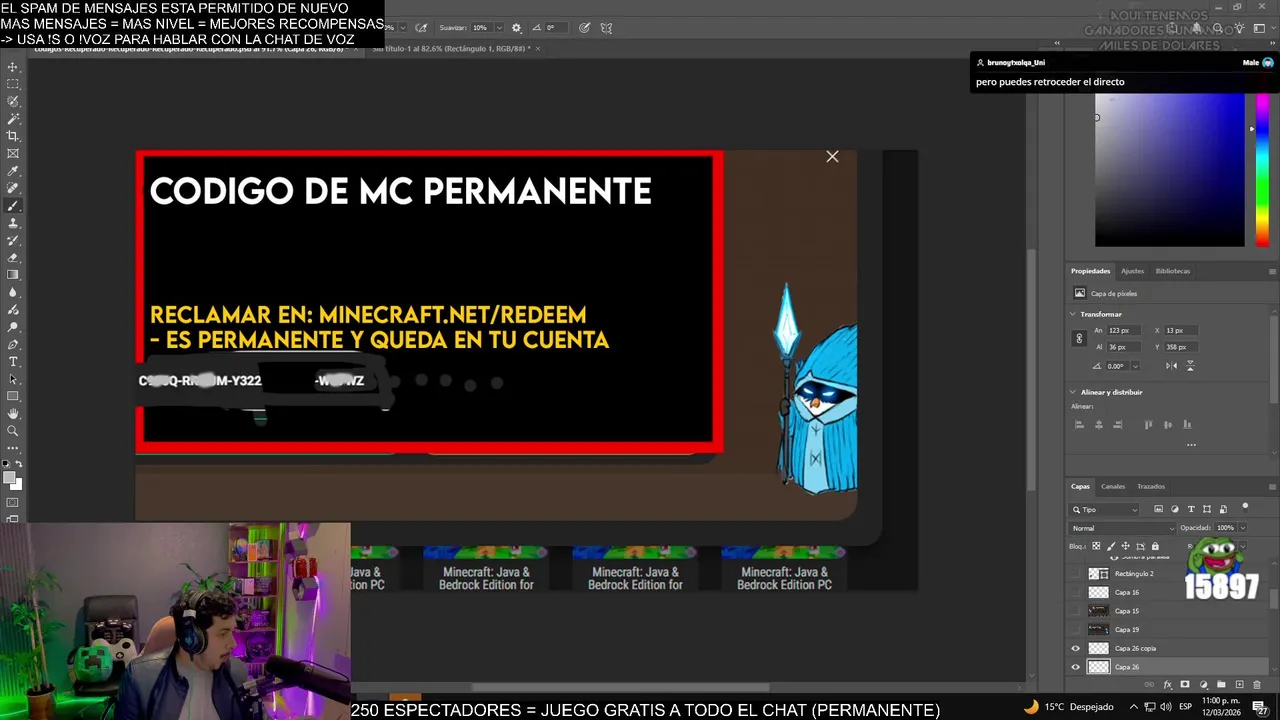Image resolution: width=1280 pixels, height=720 pixels.
Task: Select the Gradient tool
Action: [12, 274]
